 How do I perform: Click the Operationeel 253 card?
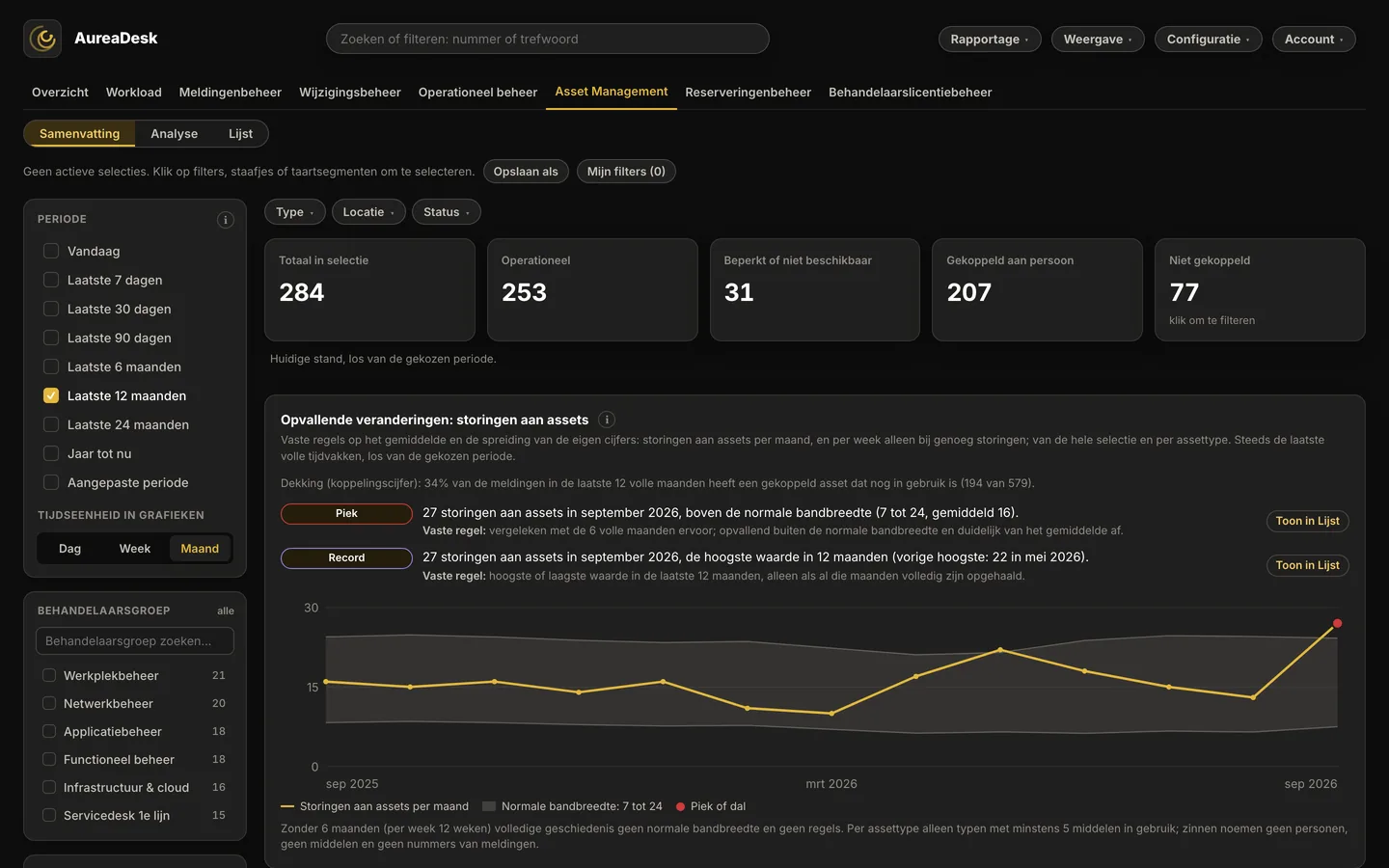click(x=592, y=289)
